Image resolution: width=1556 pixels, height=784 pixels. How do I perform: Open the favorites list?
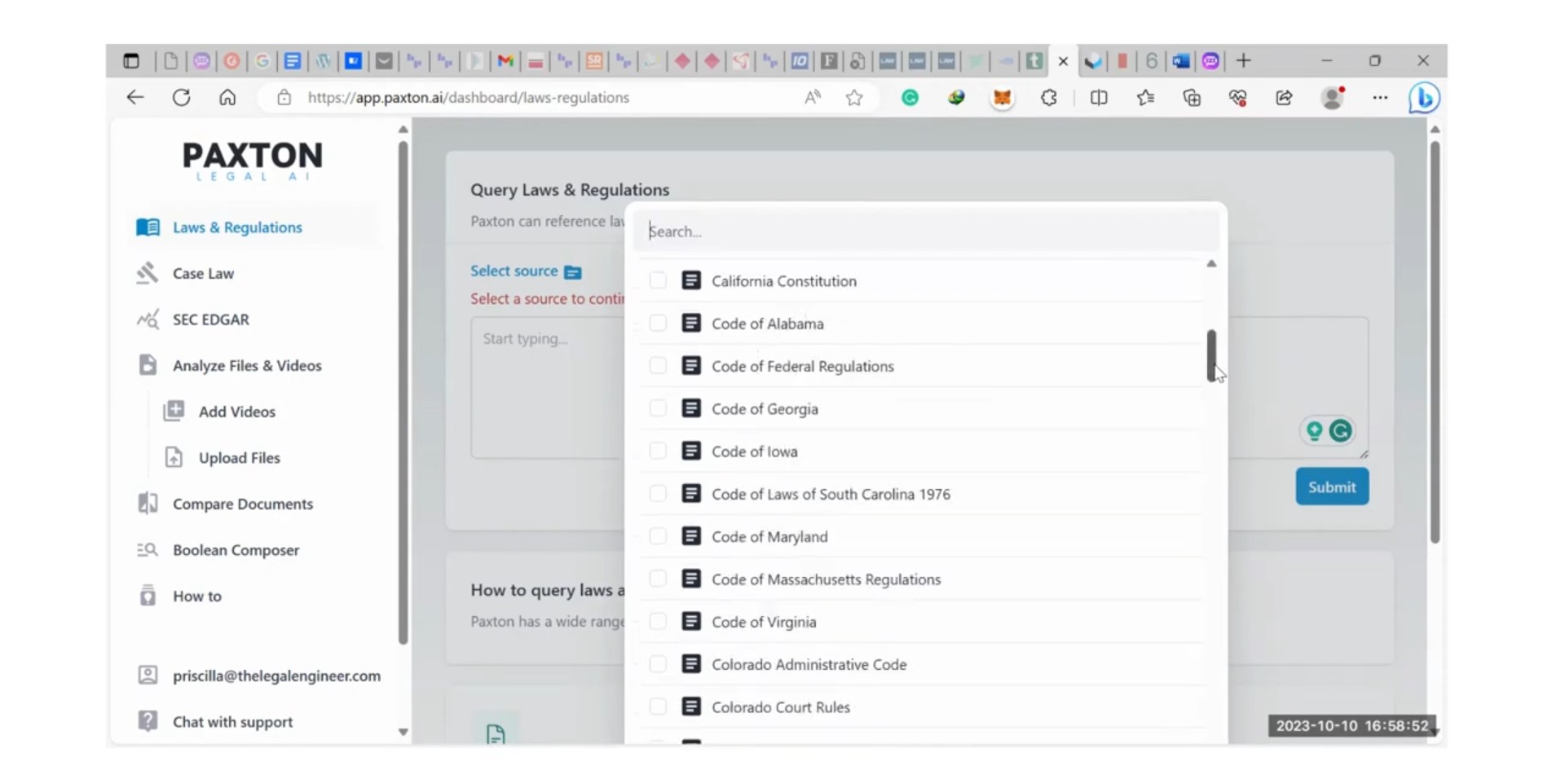point(1145,98)
